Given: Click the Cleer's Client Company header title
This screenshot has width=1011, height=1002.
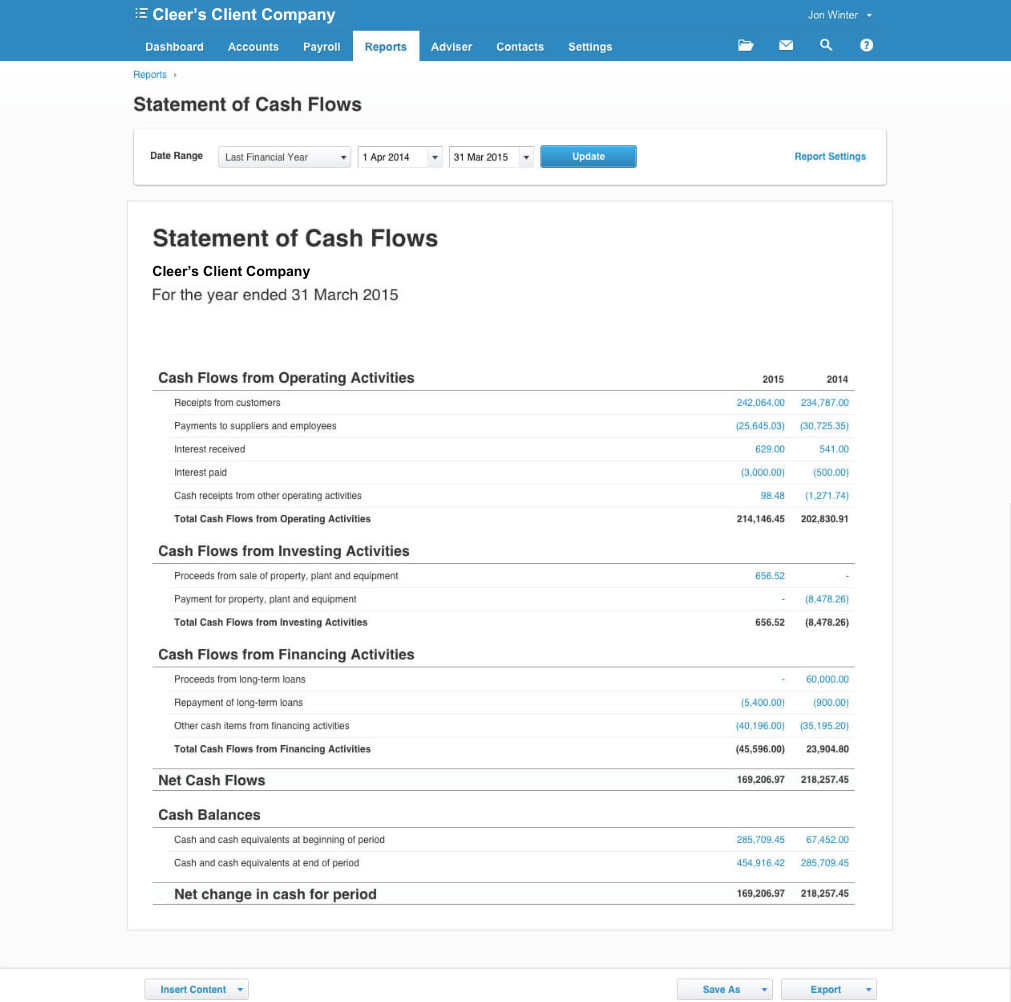Looking at the screenshot, I should 244,15.
